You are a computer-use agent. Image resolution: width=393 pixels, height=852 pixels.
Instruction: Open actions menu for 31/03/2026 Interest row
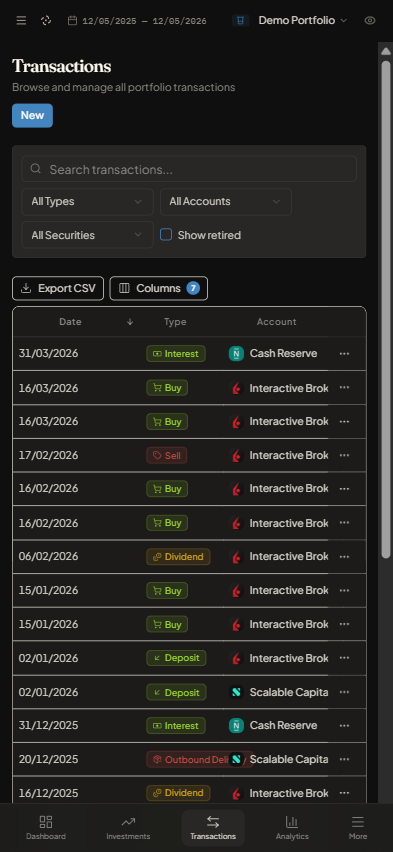click(344, 354)
